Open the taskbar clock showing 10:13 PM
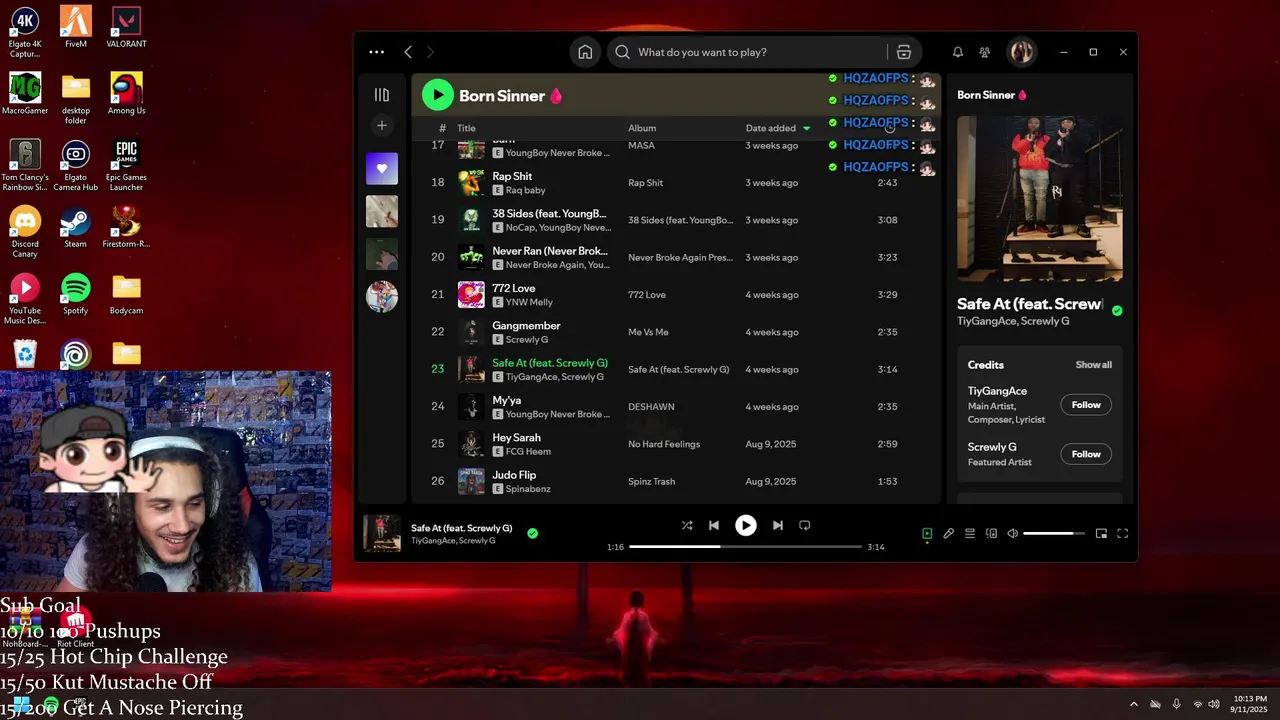 [1250, 704]
